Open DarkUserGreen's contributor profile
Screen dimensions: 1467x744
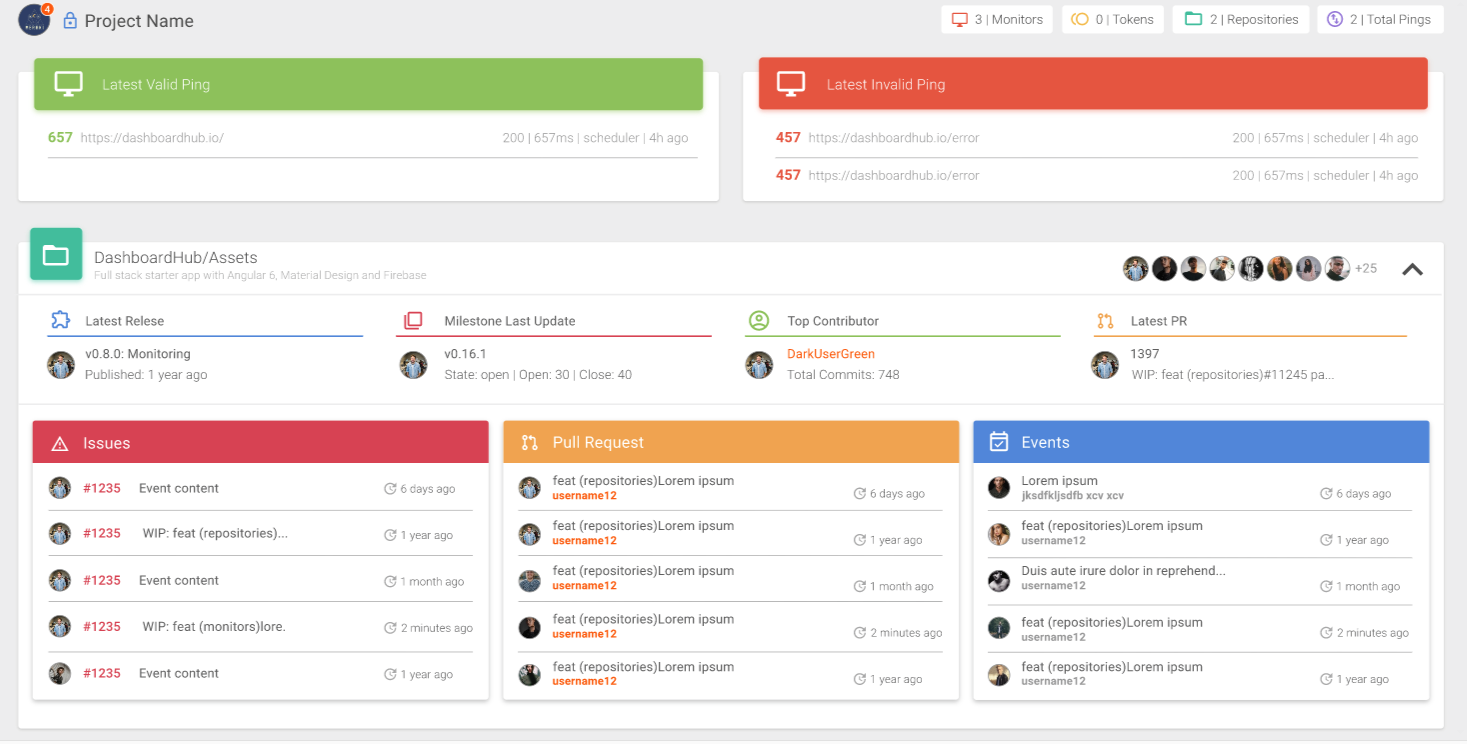831,353
